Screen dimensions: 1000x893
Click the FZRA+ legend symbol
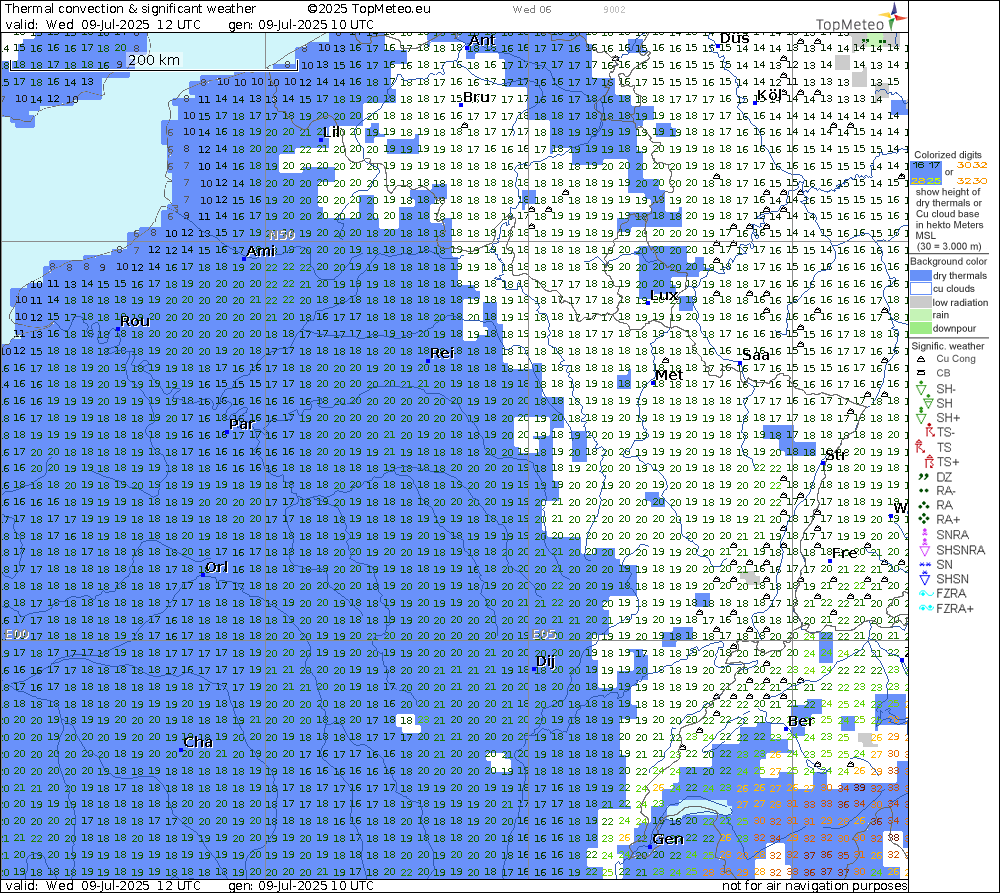pyautogui.click(x=926, y=609)
